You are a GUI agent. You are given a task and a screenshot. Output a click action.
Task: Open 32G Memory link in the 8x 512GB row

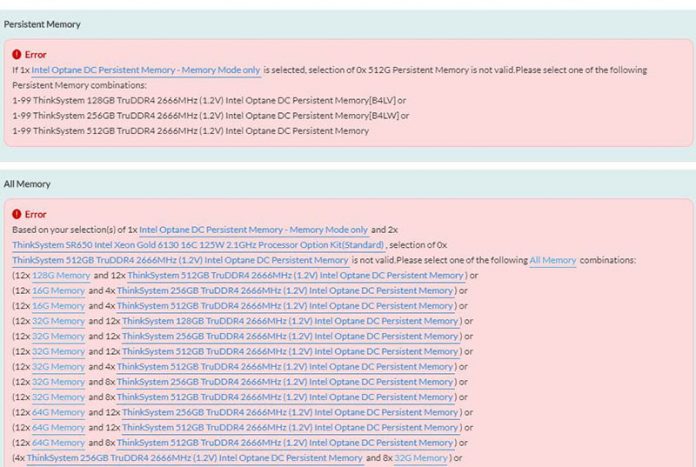coord(58,397)
